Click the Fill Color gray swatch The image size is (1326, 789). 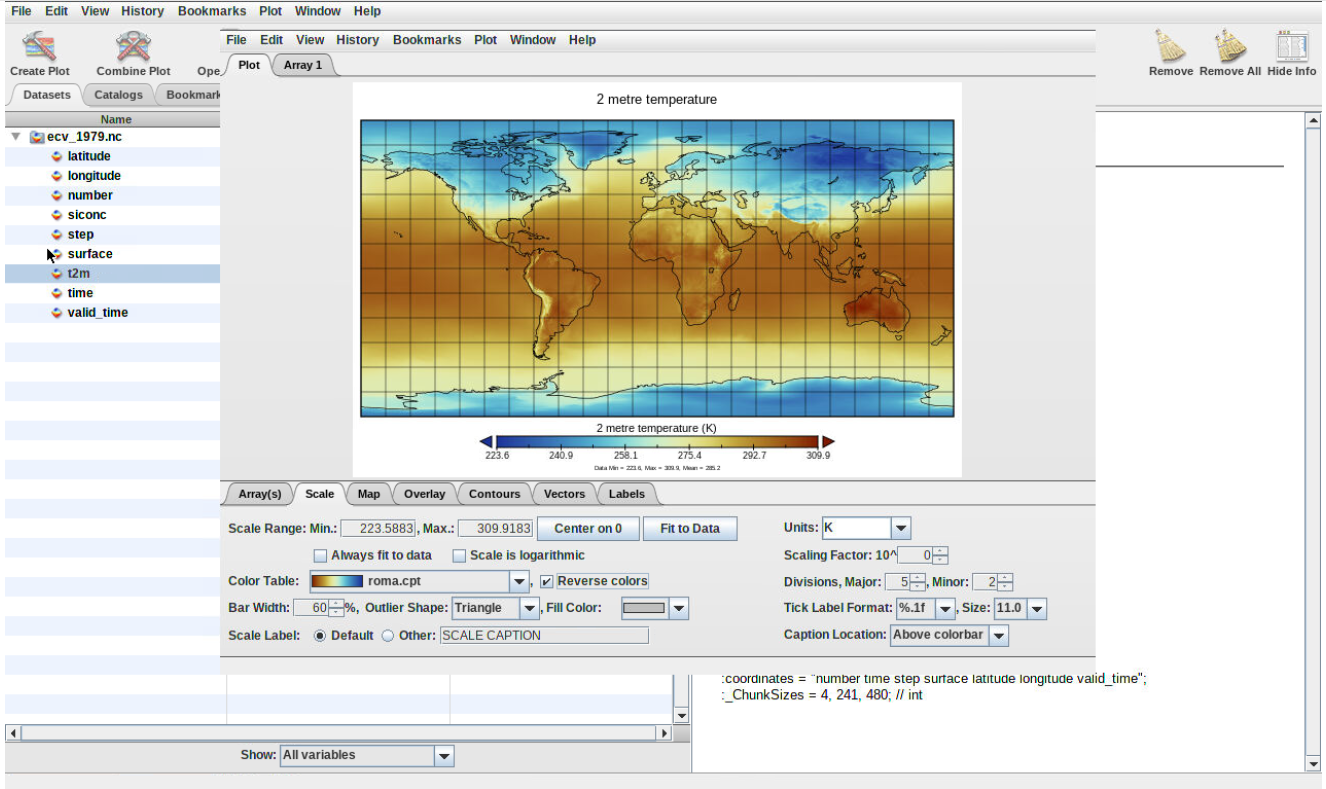[x=644, y=608]
